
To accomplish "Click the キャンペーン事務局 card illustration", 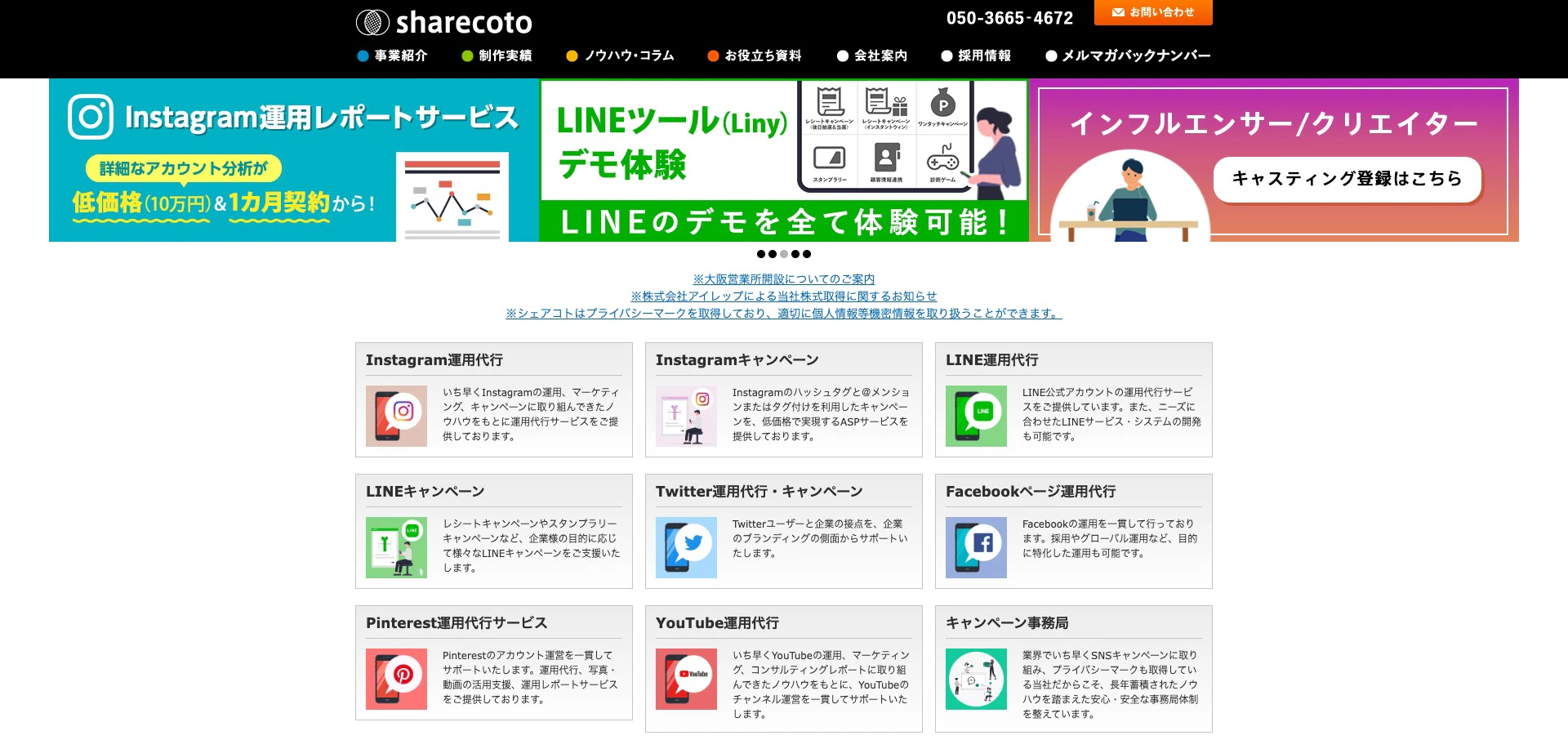I will pos(976,679).
